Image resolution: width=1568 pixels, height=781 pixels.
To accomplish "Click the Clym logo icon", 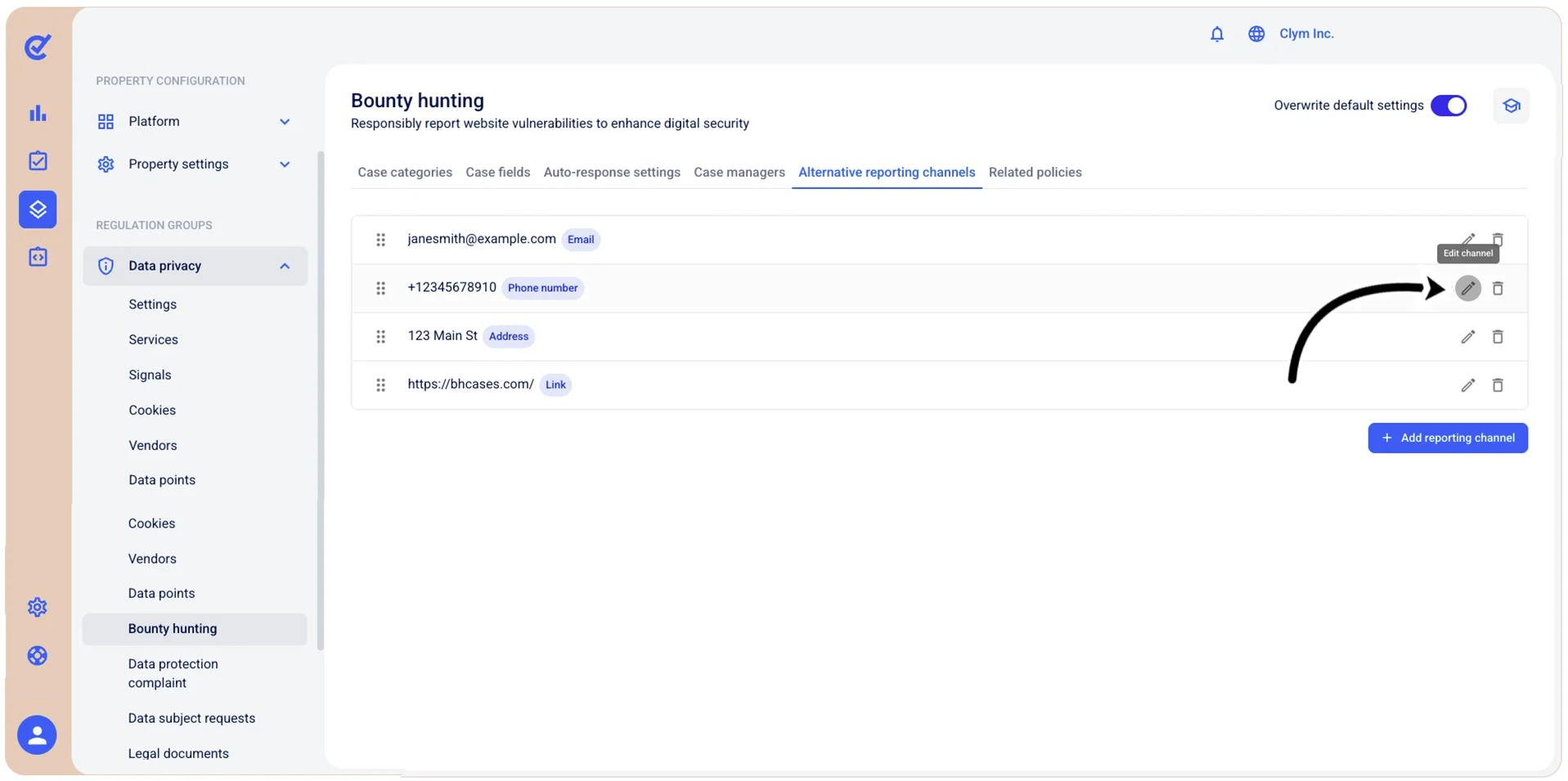I will point(38,47).
